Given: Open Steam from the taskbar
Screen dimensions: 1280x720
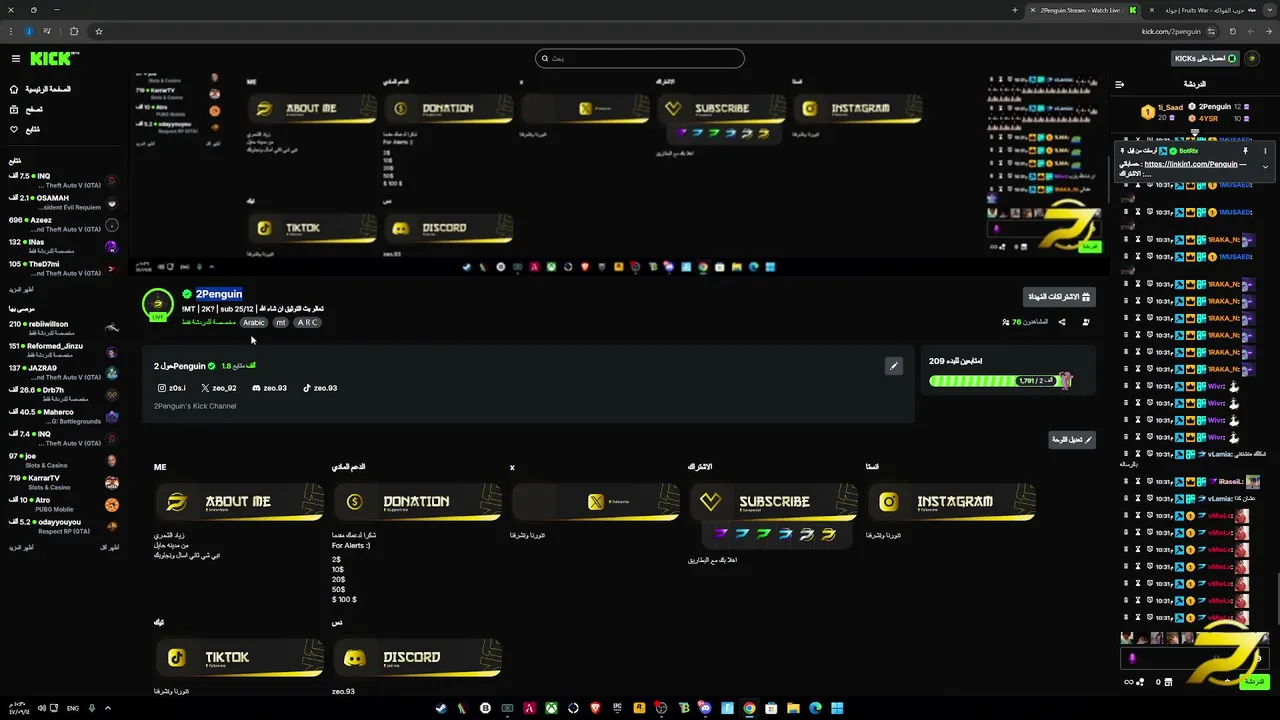Looking at the screenshot, I should [x=441, y=708].
